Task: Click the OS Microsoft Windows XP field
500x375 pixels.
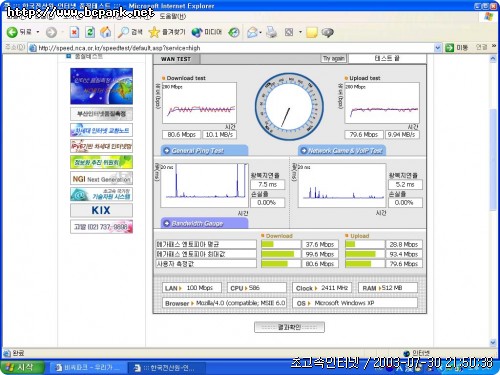Action: pos(355,303)
